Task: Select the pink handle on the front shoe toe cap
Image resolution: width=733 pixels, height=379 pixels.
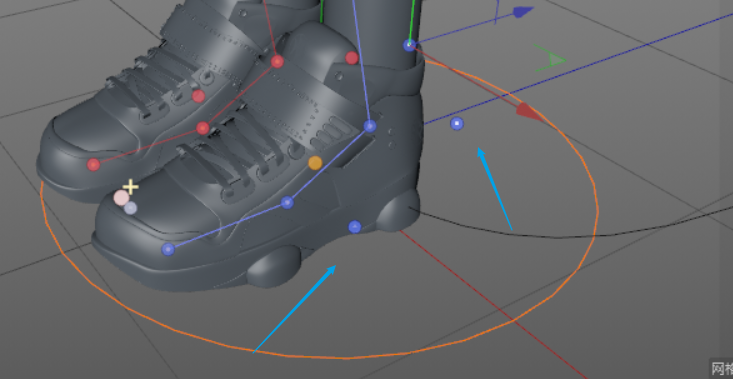Action: (x=121, y=198)
